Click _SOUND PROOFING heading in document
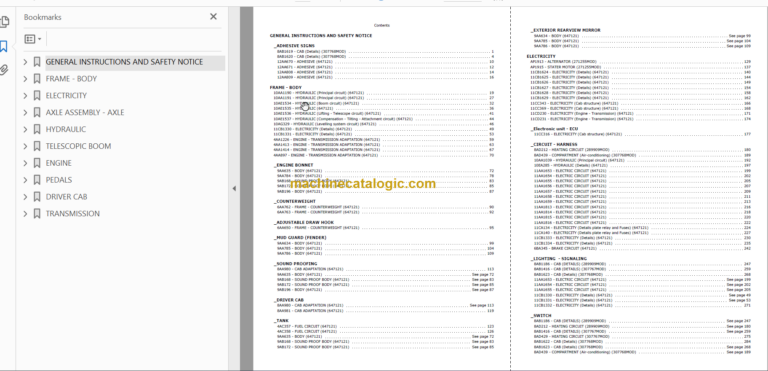The image size is (768, 371). (x=295, y=264)
